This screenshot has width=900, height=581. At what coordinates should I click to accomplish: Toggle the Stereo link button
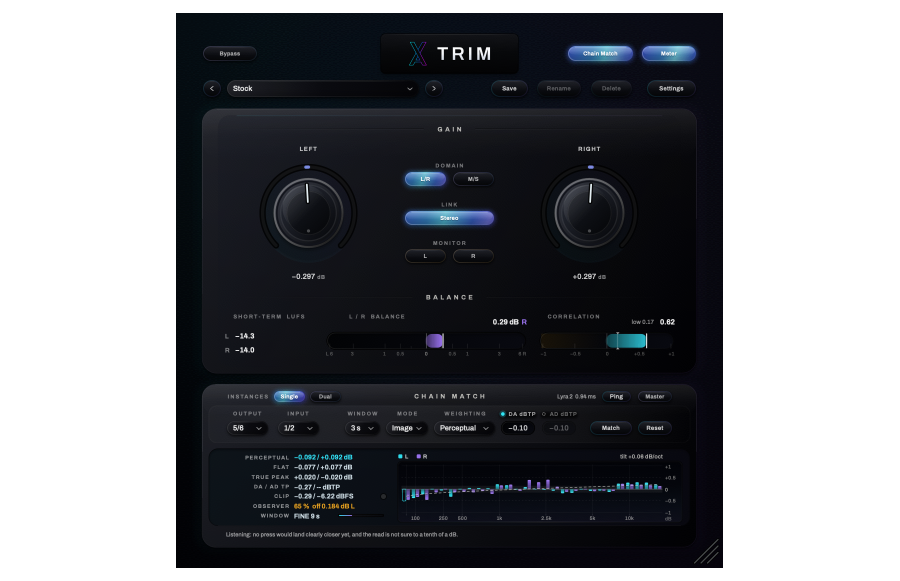click(x=449, y=218)
